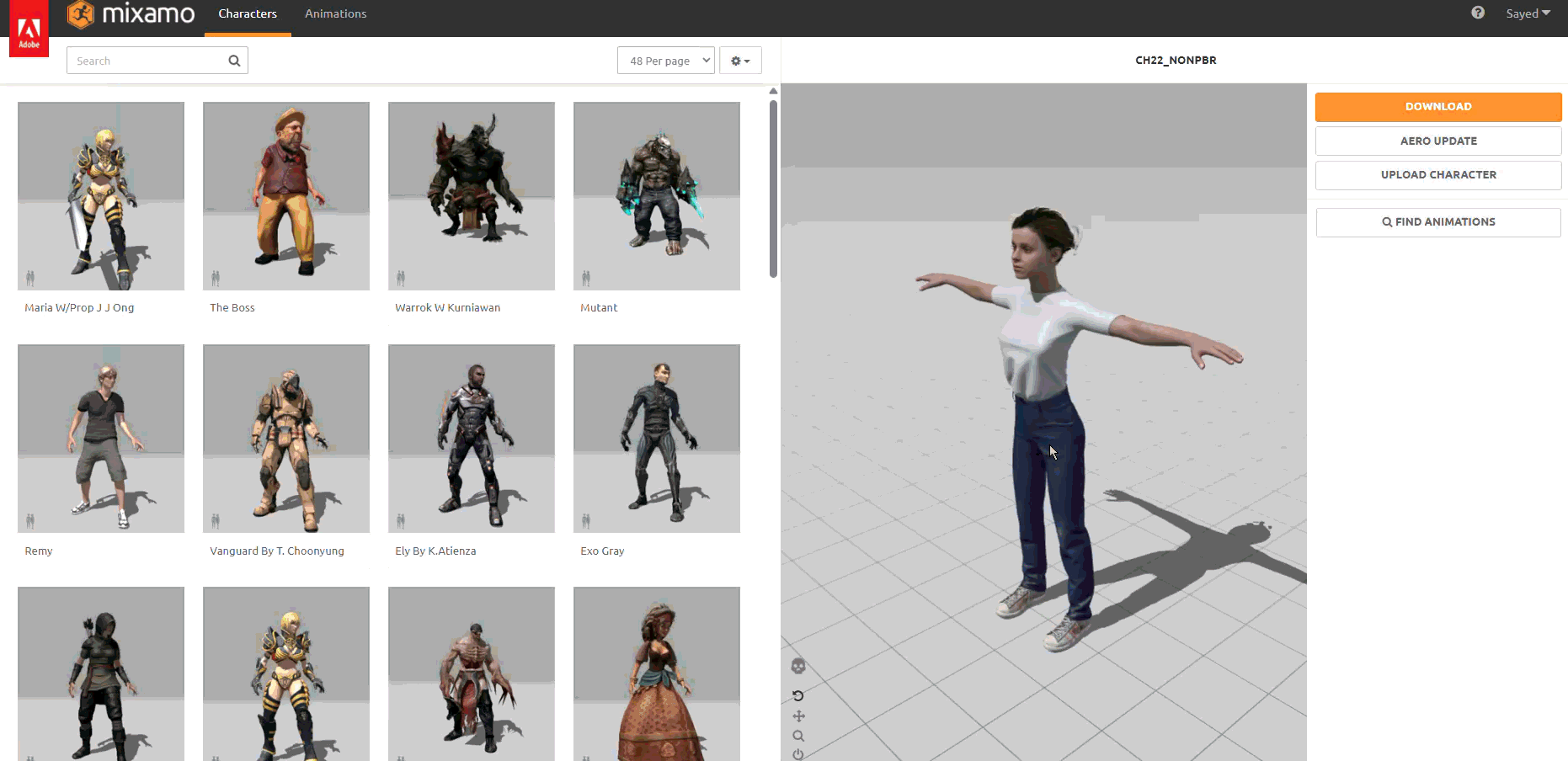The height and width of the screenshot is (761, 1568).
Task: Click the scrollbar up arrow
Action: (x=773, y=91)
